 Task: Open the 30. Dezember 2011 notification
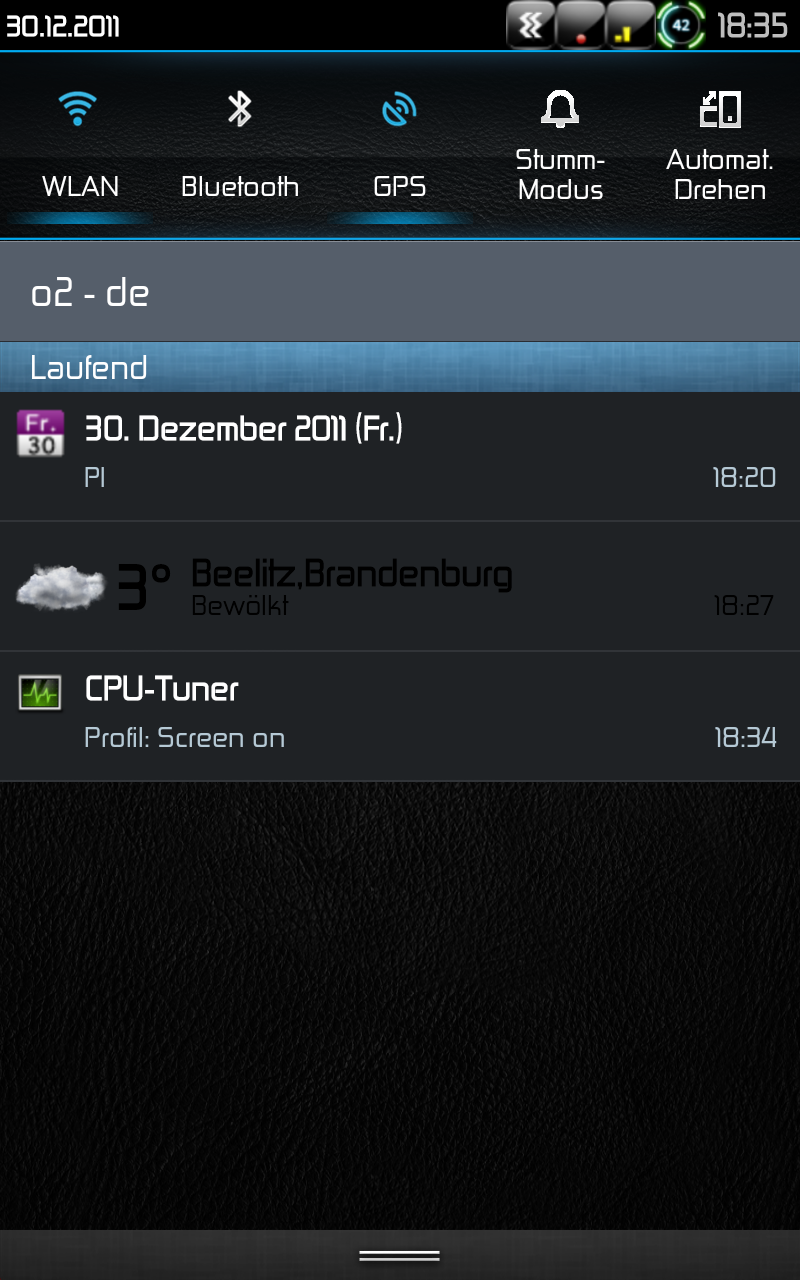click(400, 456)
